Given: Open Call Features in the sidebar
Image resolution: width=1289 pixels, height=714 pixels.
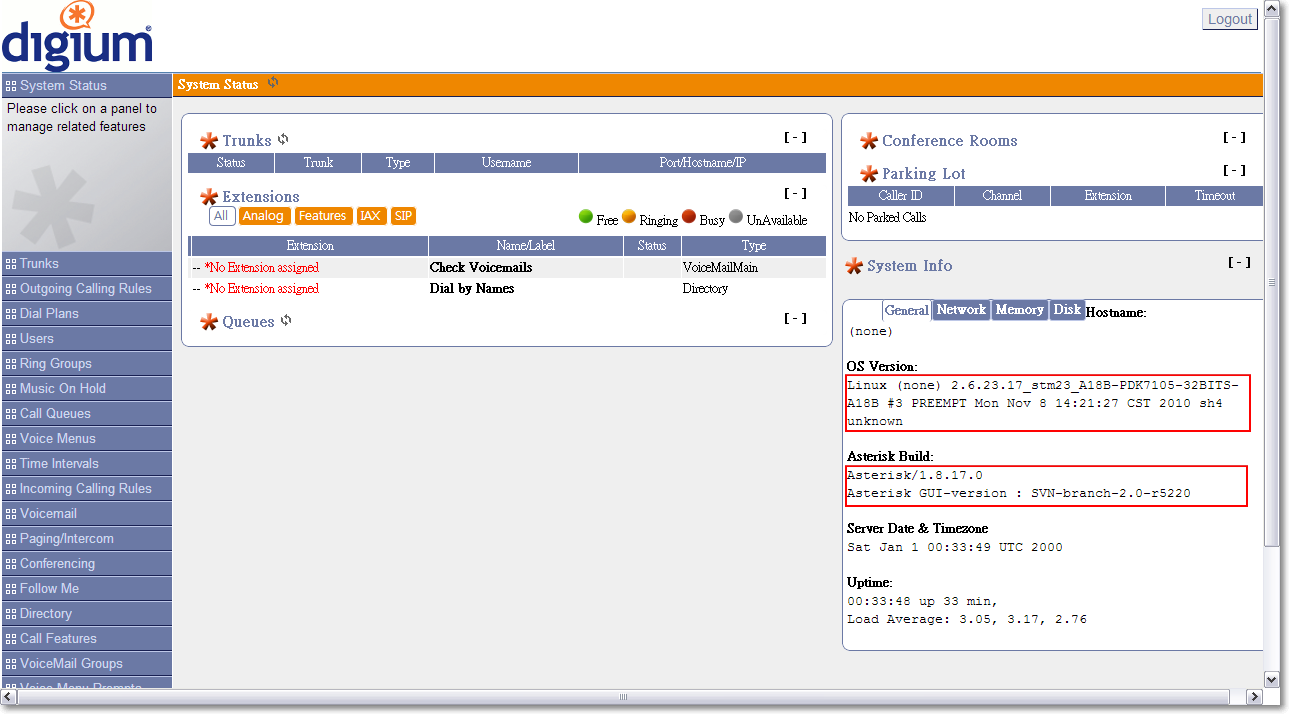Looking at the screenshot, I should 86,638.
